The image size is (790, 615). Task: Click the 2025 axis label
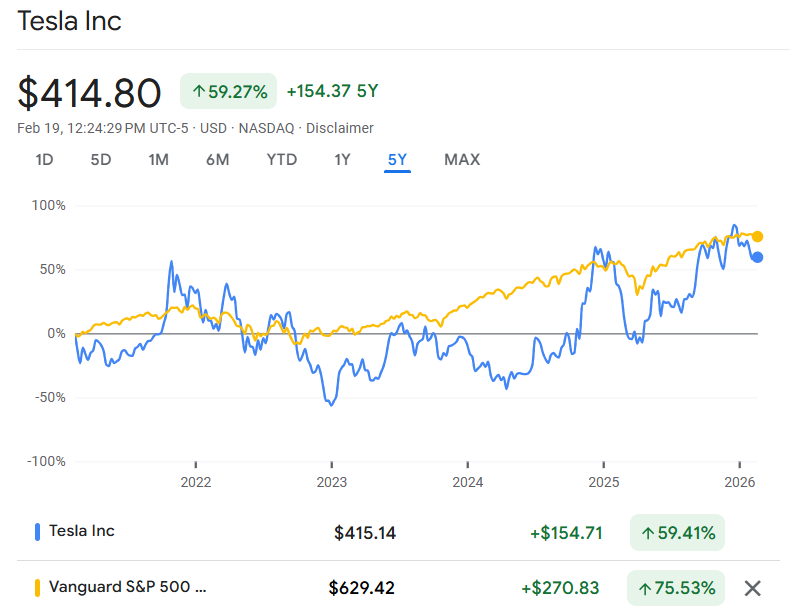pos(604,482)
